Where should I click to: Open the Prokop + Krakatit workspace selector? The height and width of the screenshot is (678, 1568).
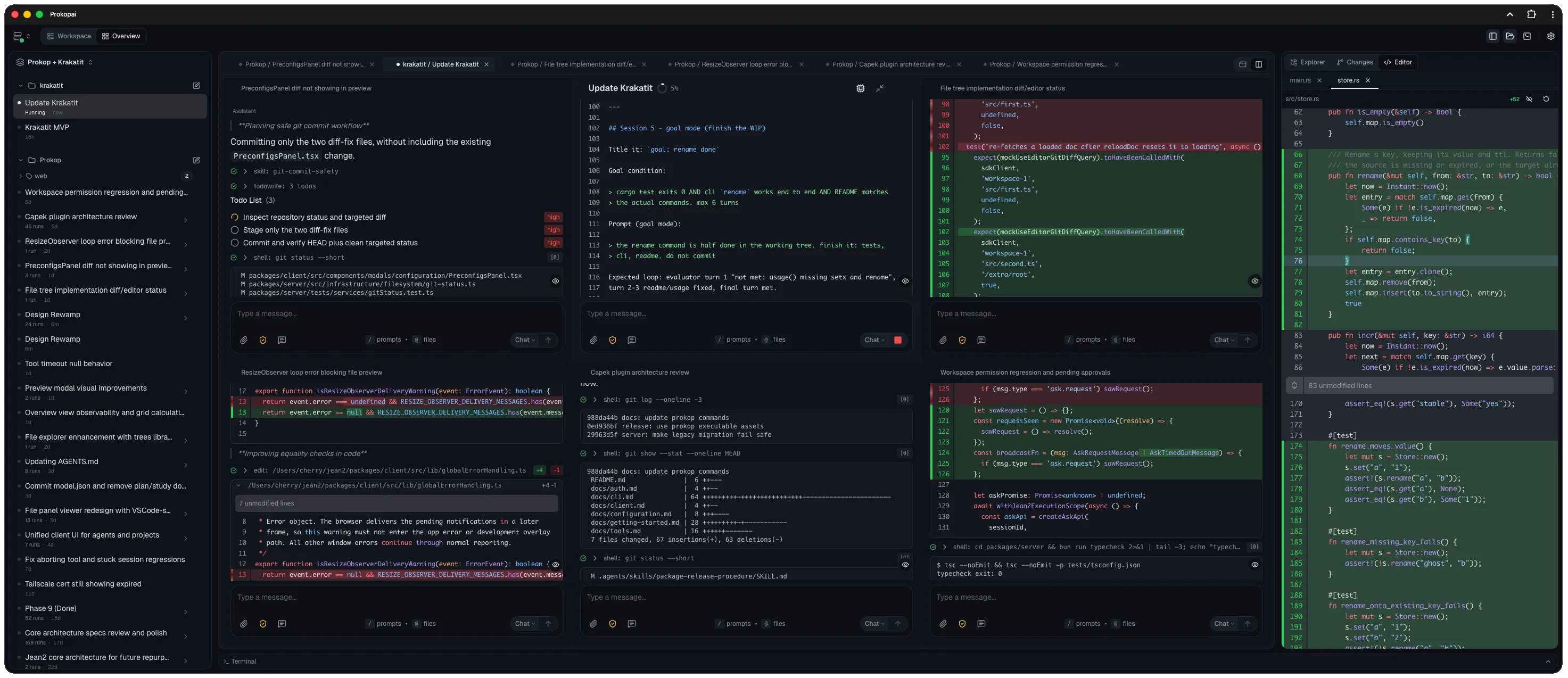click(x=55, y=62)
